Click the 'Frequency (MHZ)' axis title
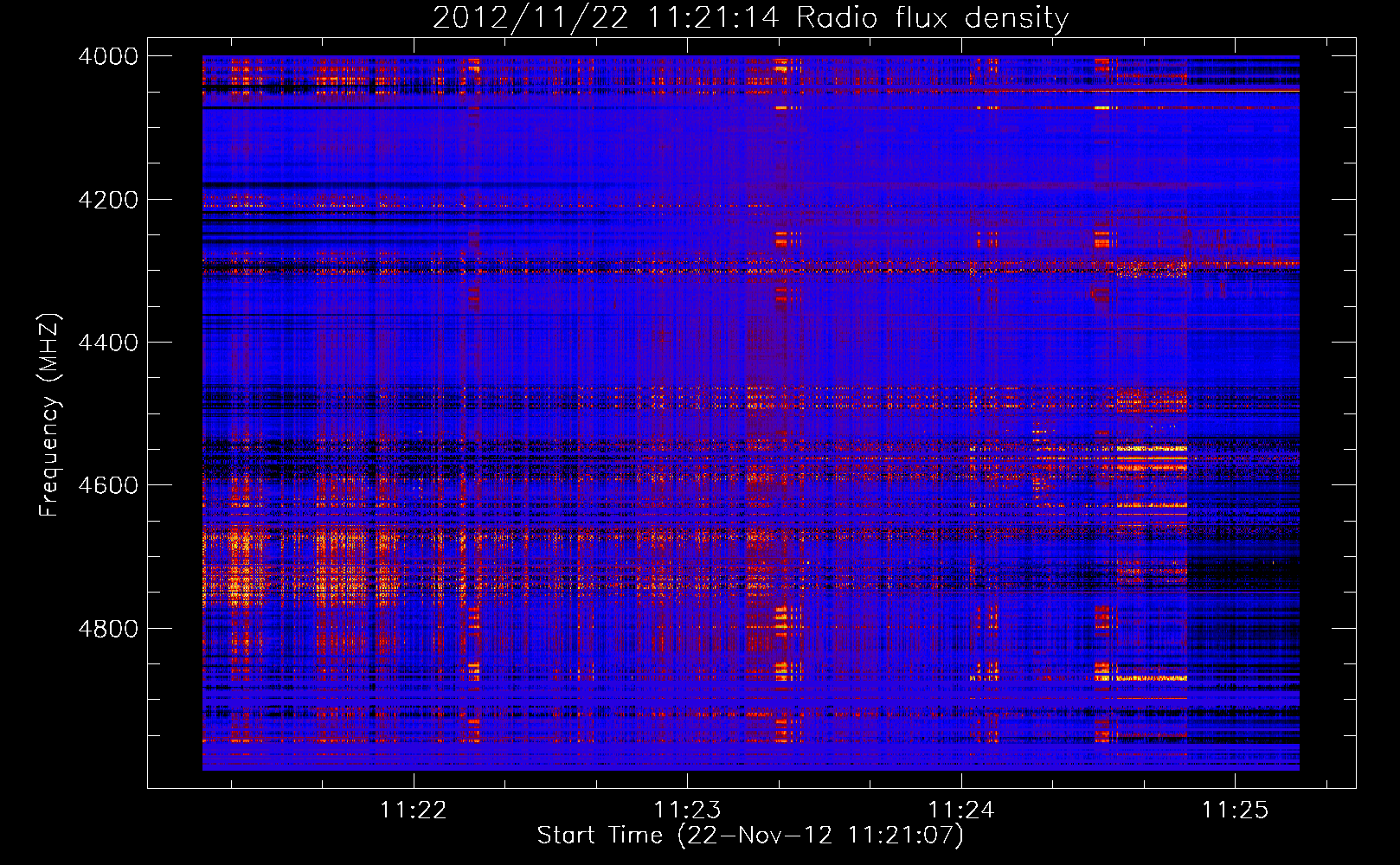Screen dimensions: 1400x865 tap(50, 415)
